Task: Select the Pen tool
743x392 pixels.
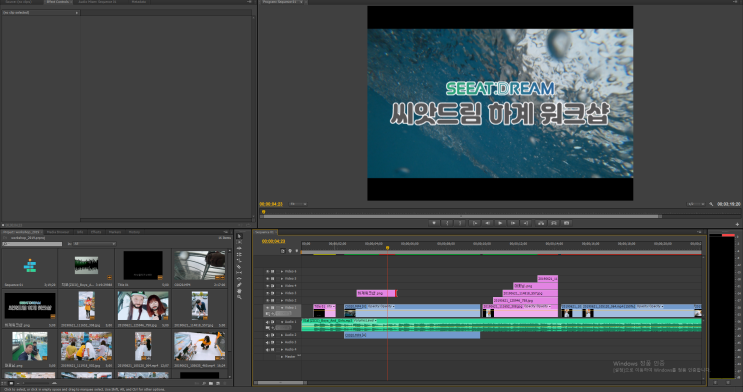Action: (239, 285)
